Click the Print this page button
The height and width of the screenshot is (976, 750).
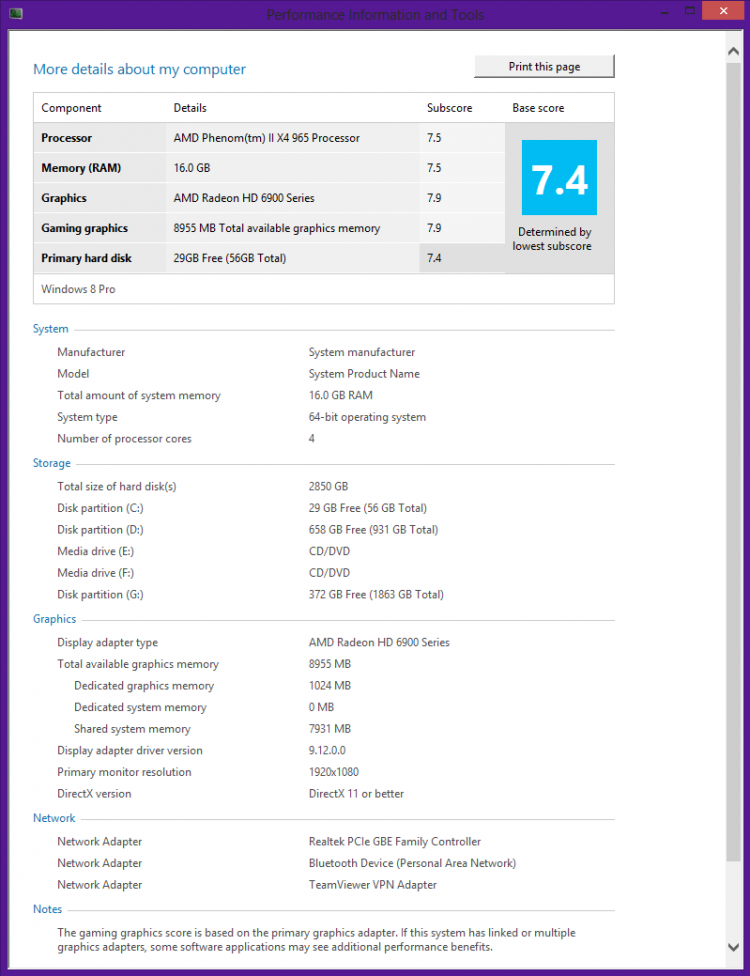pyautogui.click(x=544, y=67)
